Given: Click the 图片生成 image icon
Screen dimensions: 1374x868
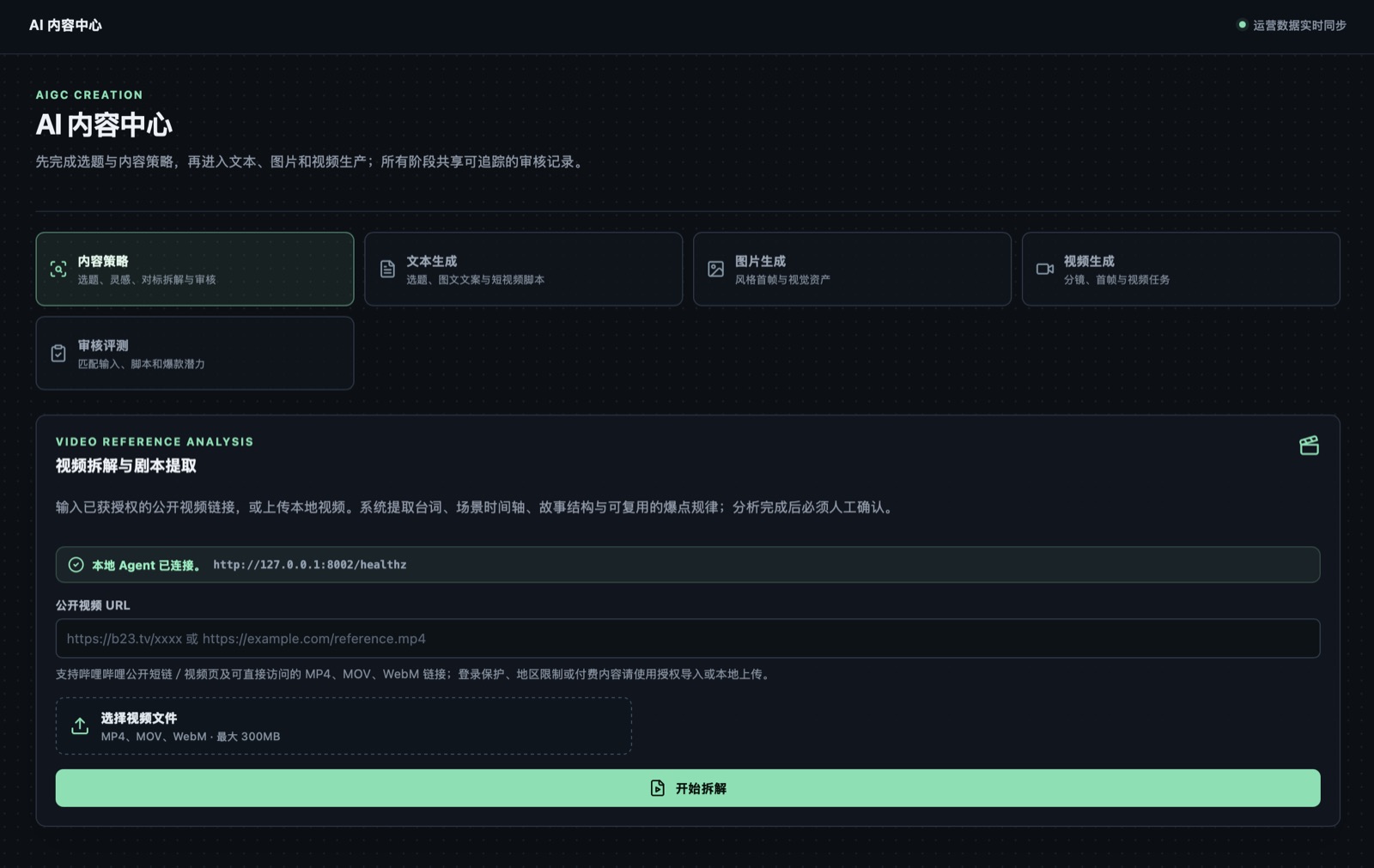Looking at the screenshot, I should point(715,269).
